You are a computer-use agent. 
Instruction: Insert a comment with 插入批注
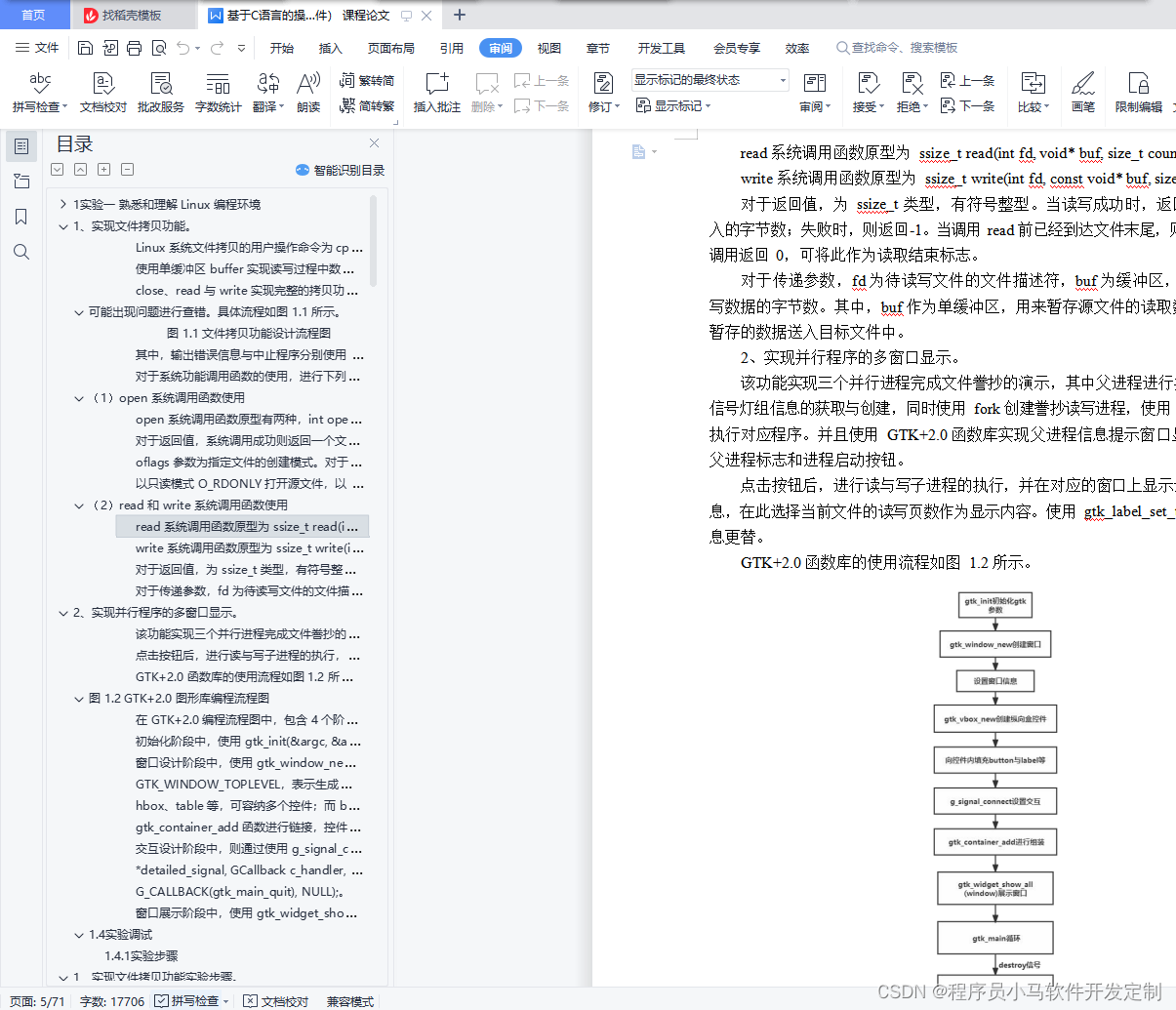(x=436, y=93)
